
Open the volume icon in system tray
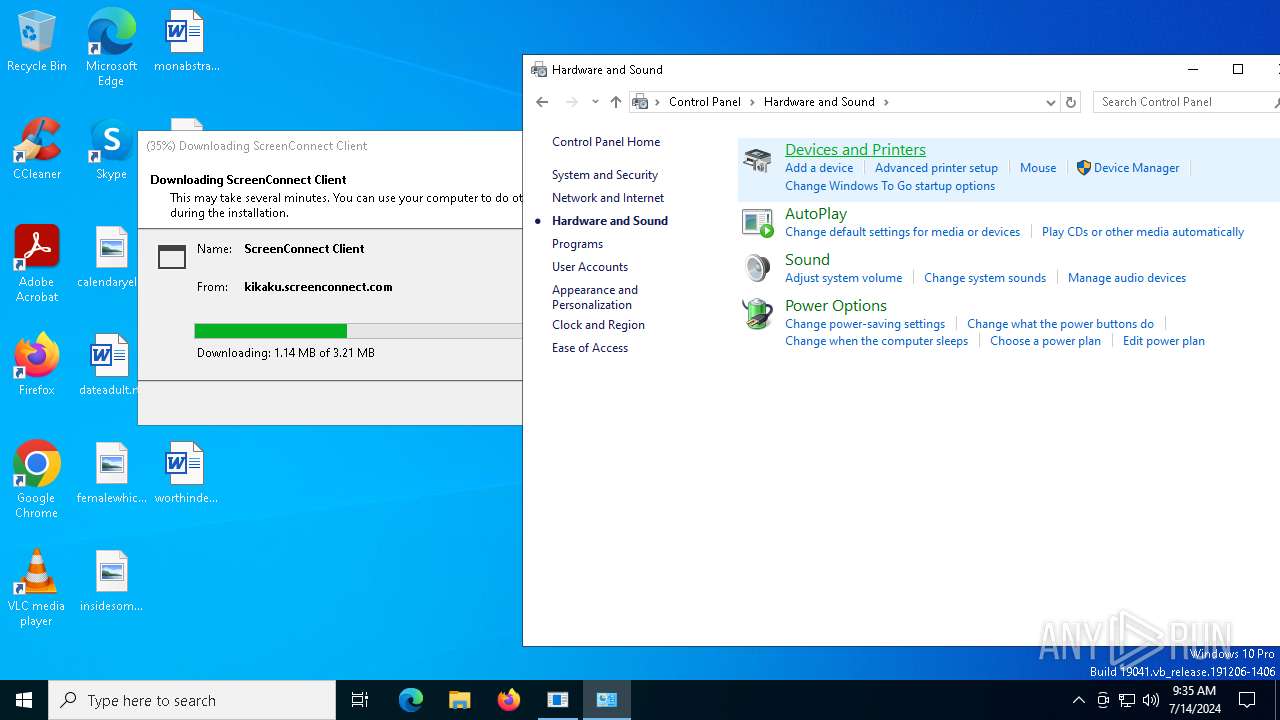1151,700
